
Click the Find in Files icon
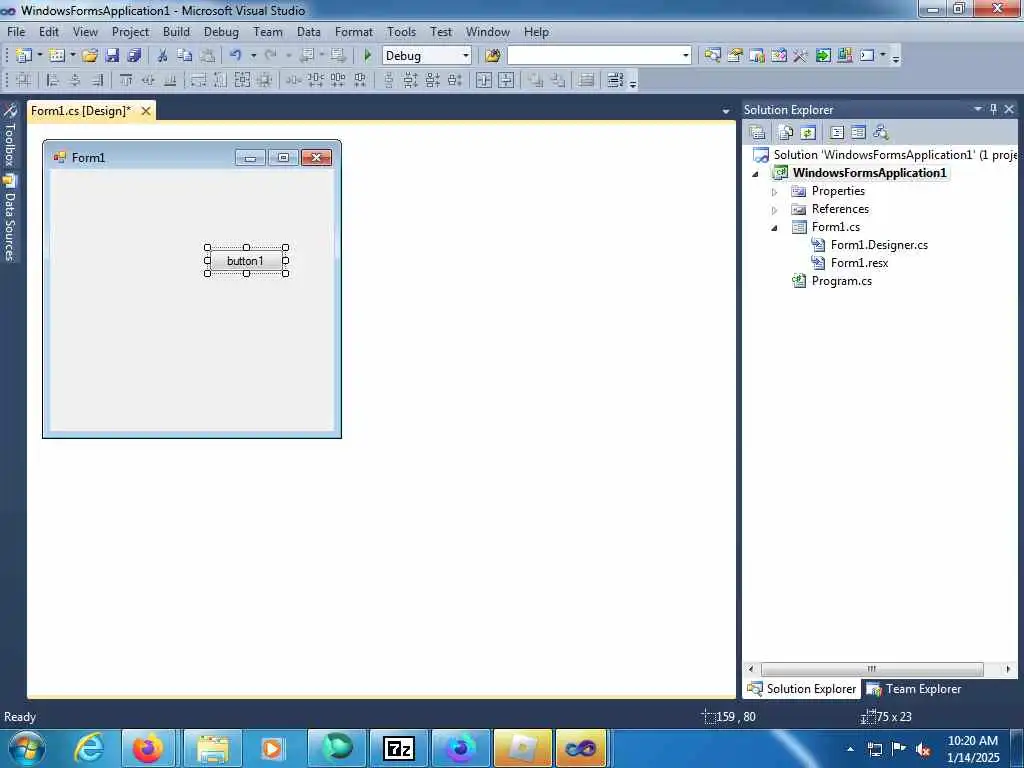point(493,56)
